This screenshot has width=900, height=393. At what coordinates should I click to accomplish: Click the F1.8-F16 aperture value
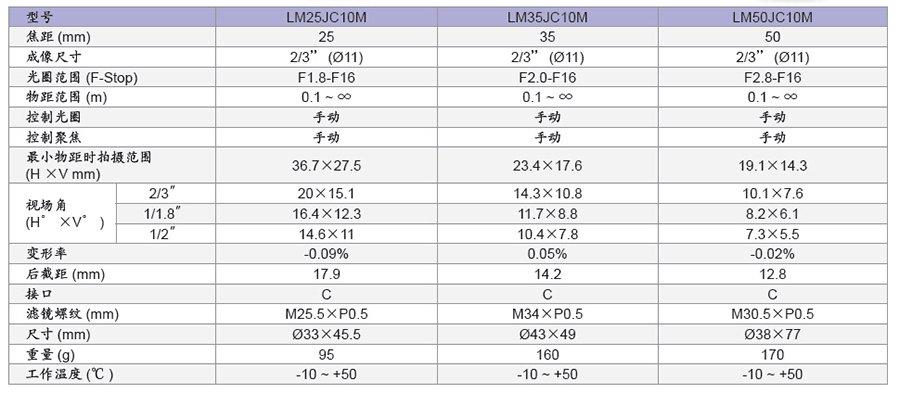coord(326,77)
